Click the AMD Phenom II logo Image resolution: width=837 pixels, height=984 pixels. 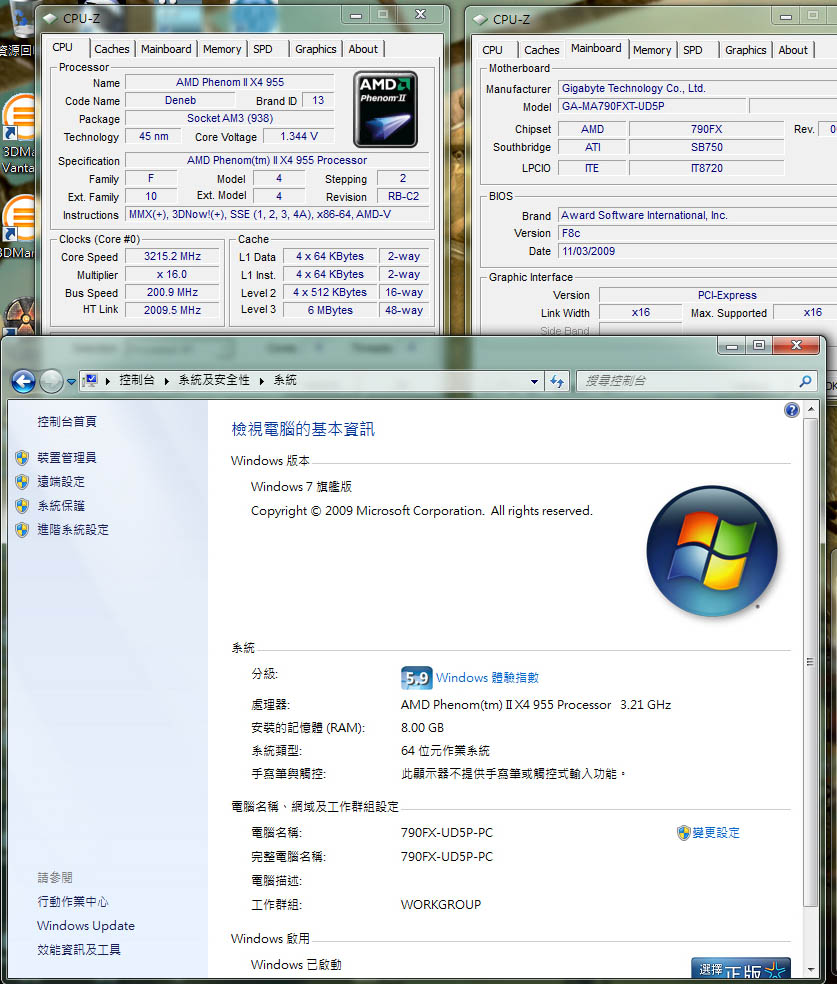pos(385,109)
